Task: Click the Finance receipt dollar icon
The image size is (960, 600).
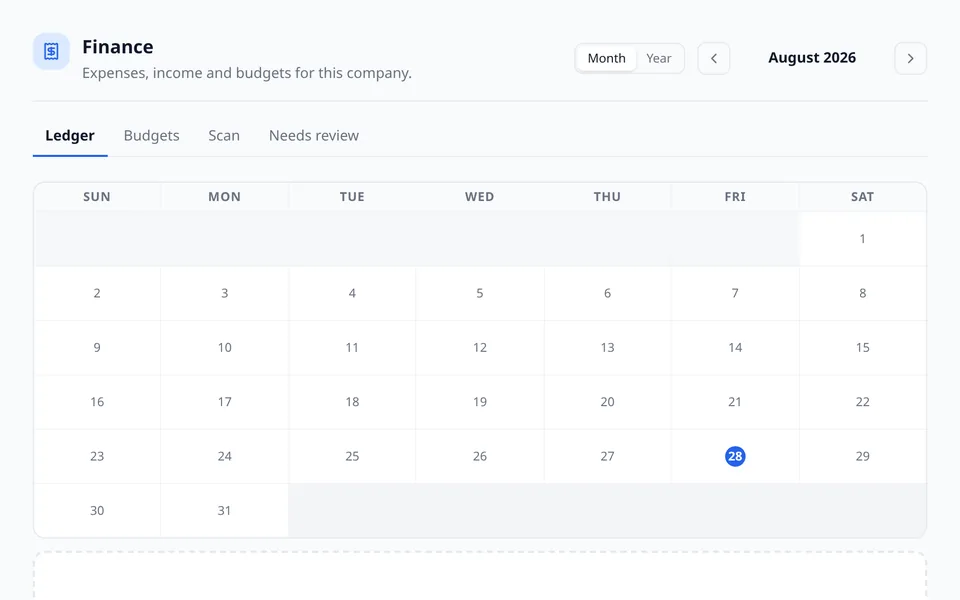Action: 51,51
